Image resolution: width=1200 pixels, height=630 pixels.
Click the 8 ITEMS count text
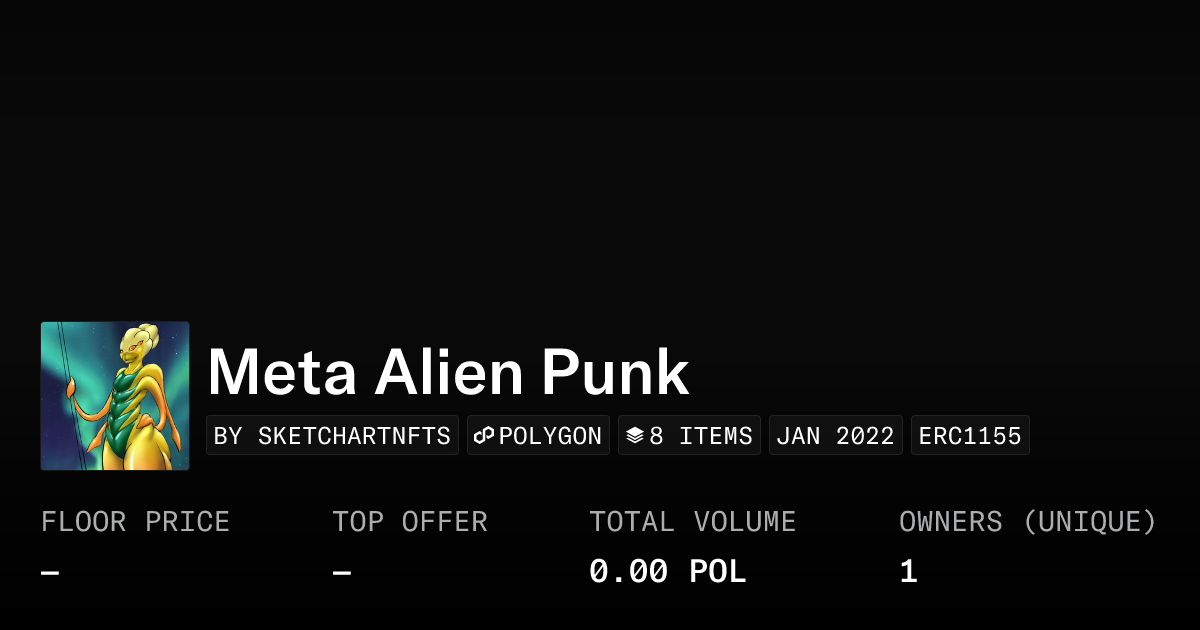tap(701, 436)
